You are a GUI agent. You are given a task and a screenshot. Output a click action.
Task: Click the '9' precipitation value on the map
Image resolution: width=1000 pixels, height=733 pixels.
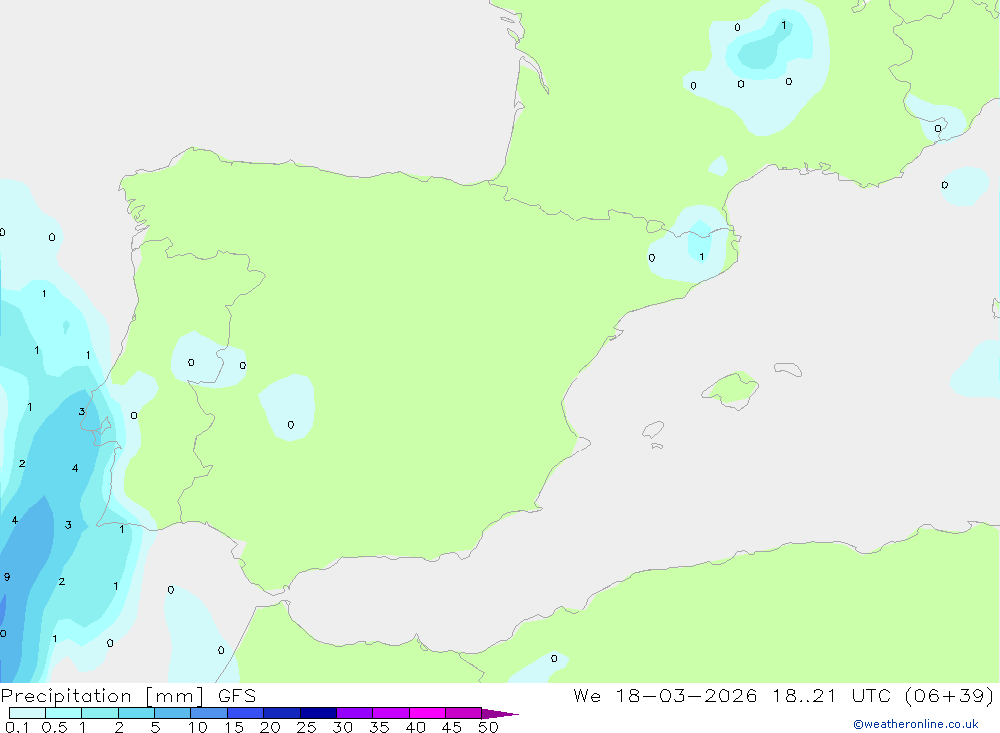pos(7,577)
